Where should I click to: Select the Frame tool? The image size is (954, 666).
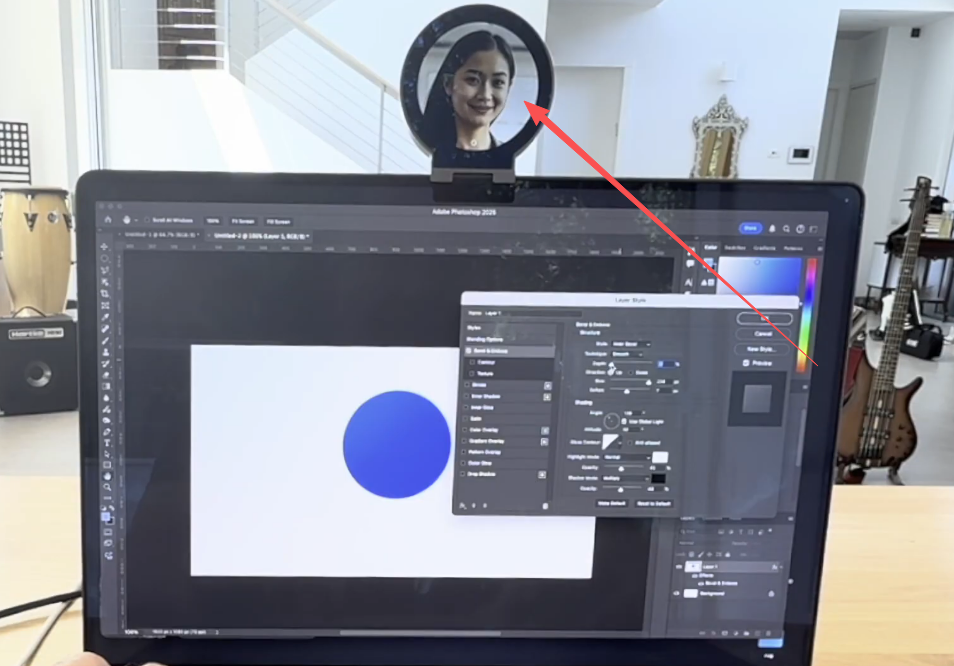point(105,305)
